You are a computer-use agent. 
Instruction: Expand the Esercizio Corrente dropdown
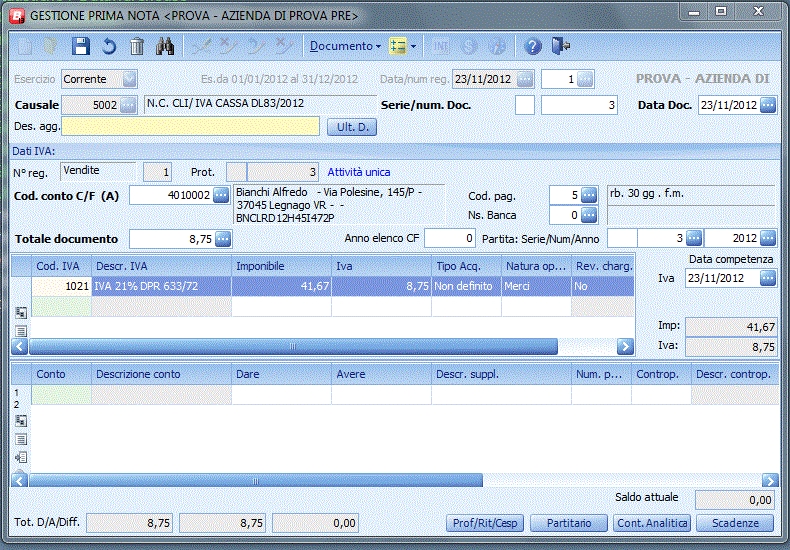(x=129, y=79)
